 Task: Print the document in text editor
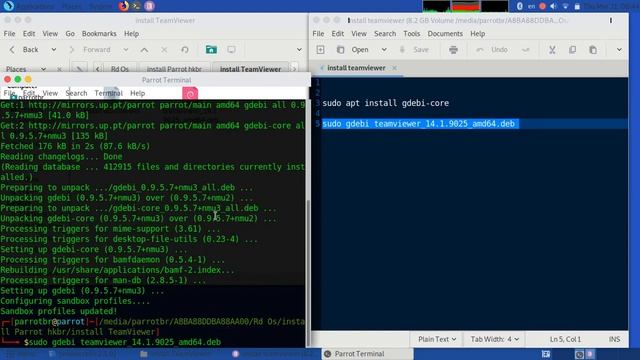pos(453,49)
